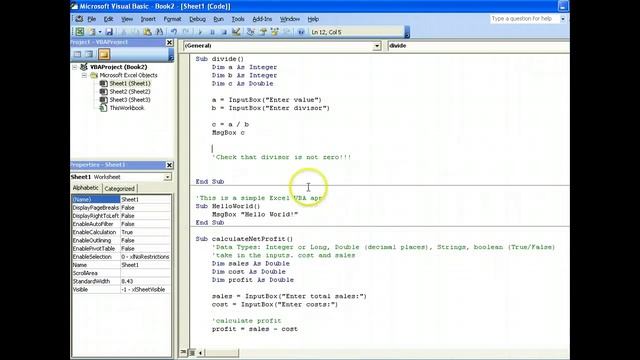Click the Toolbox toolbar icon
This screenshot has height=360, width=640.
(x=287, y=32)
